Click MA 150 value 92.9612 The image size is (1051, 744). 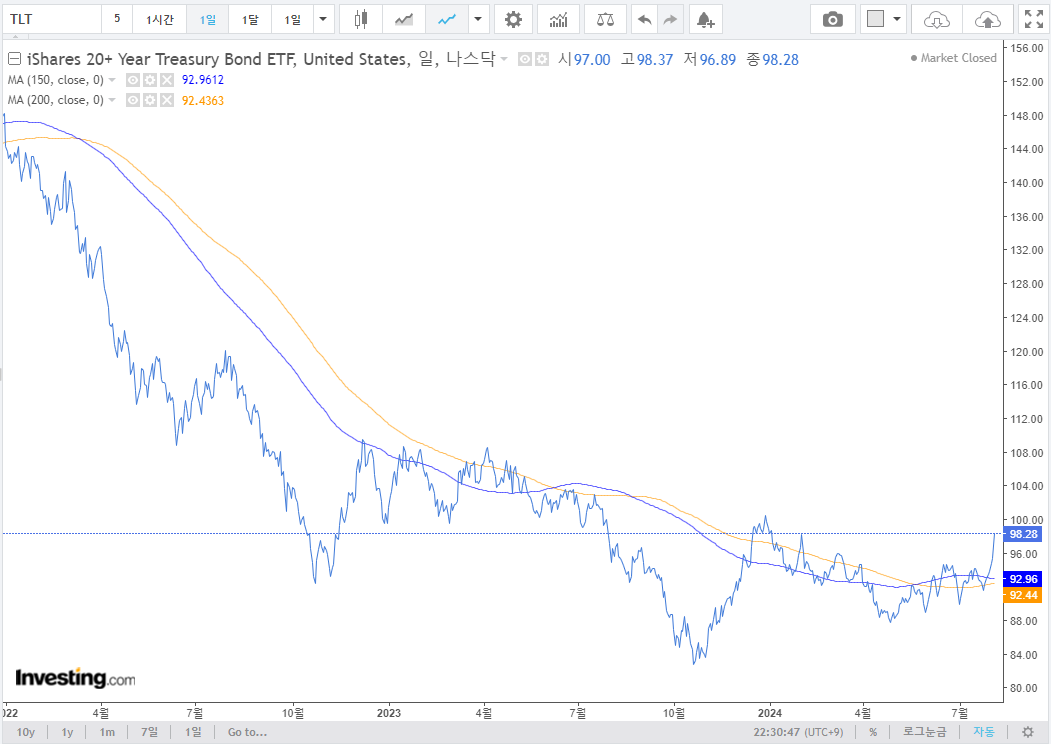(x=203, y=80)
